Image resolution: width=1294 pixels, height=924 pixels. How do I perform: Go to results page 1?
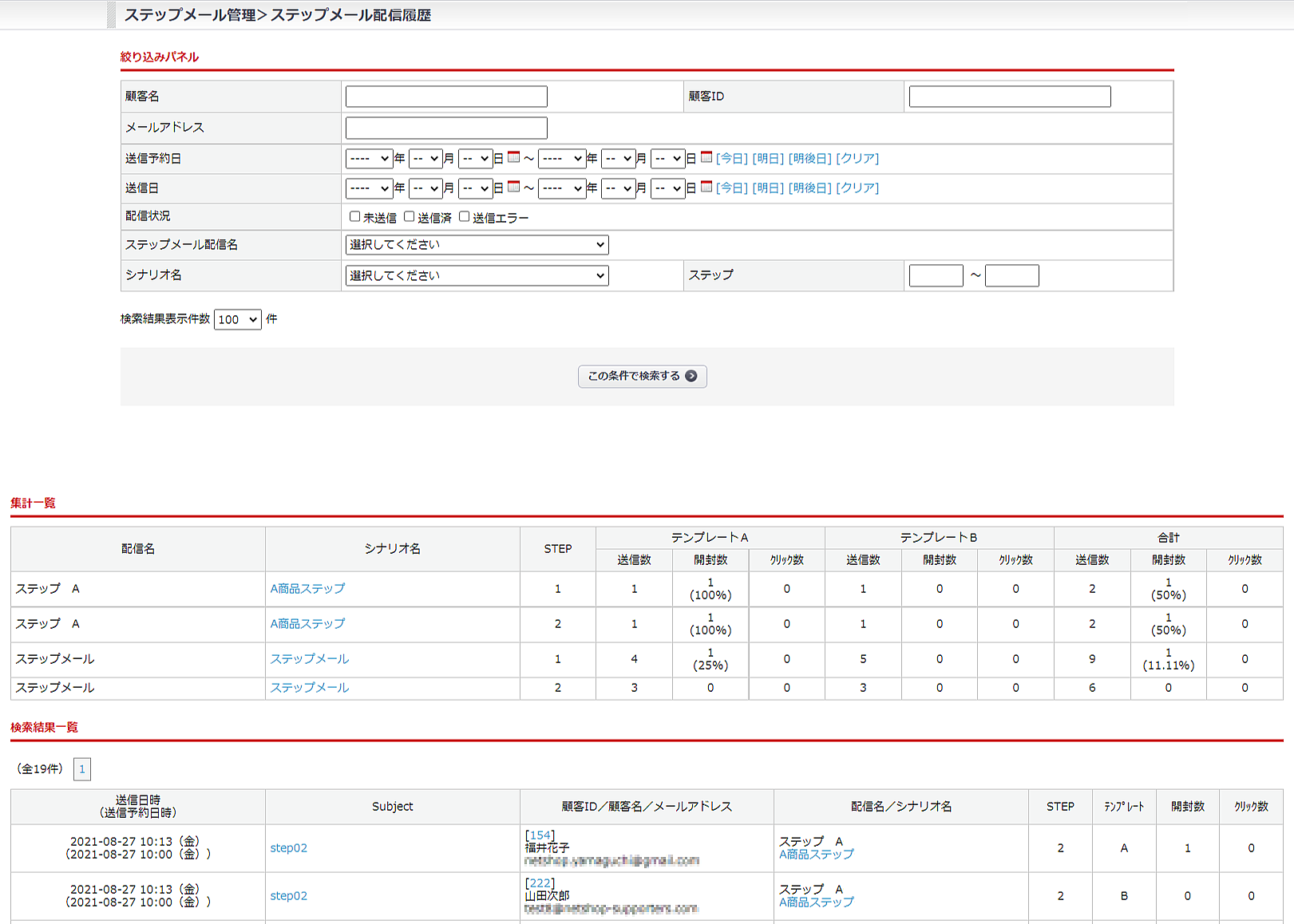(81, 769)
